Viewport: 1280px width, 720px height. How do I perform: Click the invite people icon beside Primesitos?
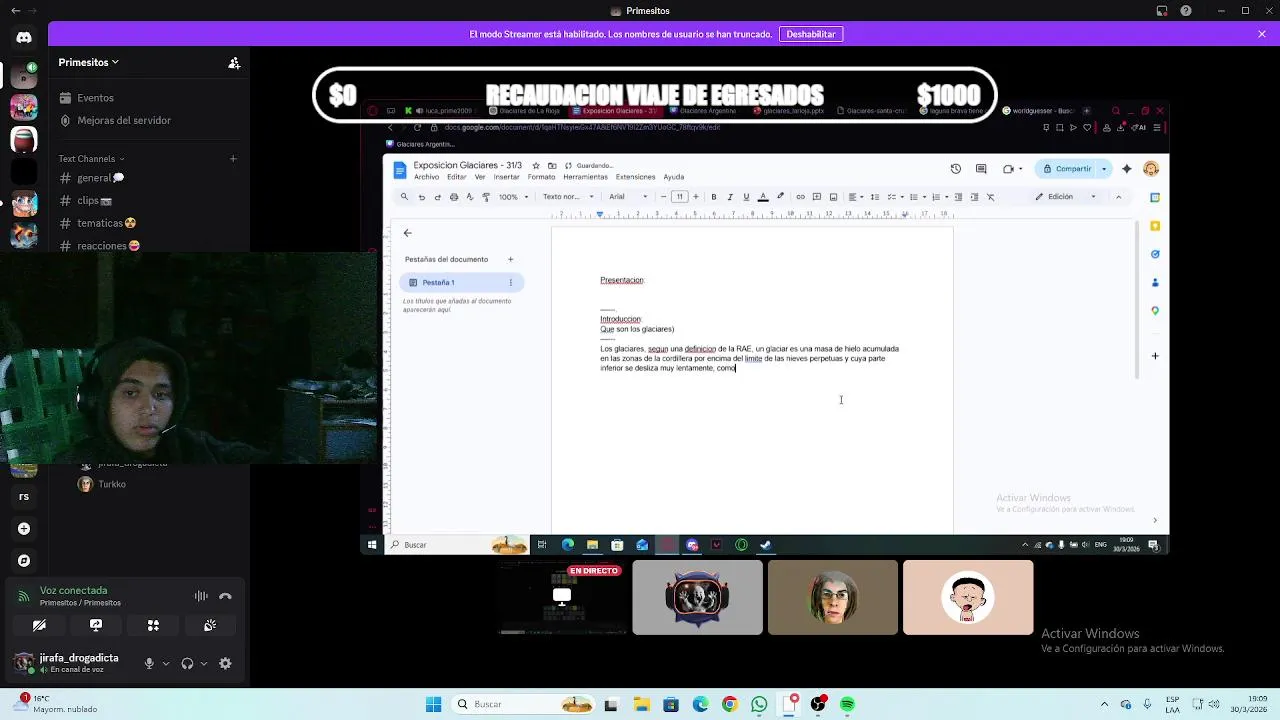pyautogui.click(x=234, y=62)
